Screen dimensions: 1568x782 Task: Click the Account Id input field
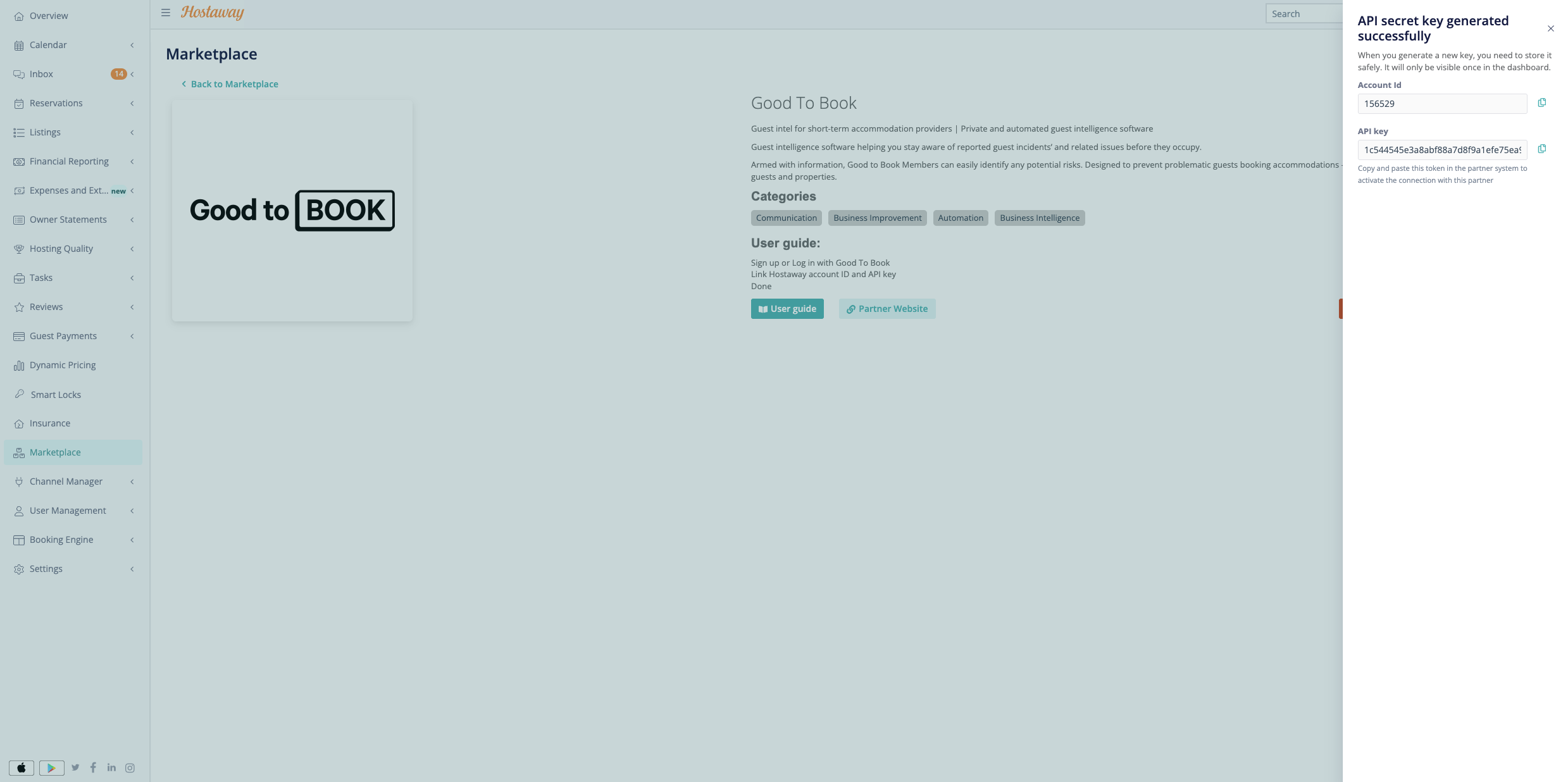1442,104
